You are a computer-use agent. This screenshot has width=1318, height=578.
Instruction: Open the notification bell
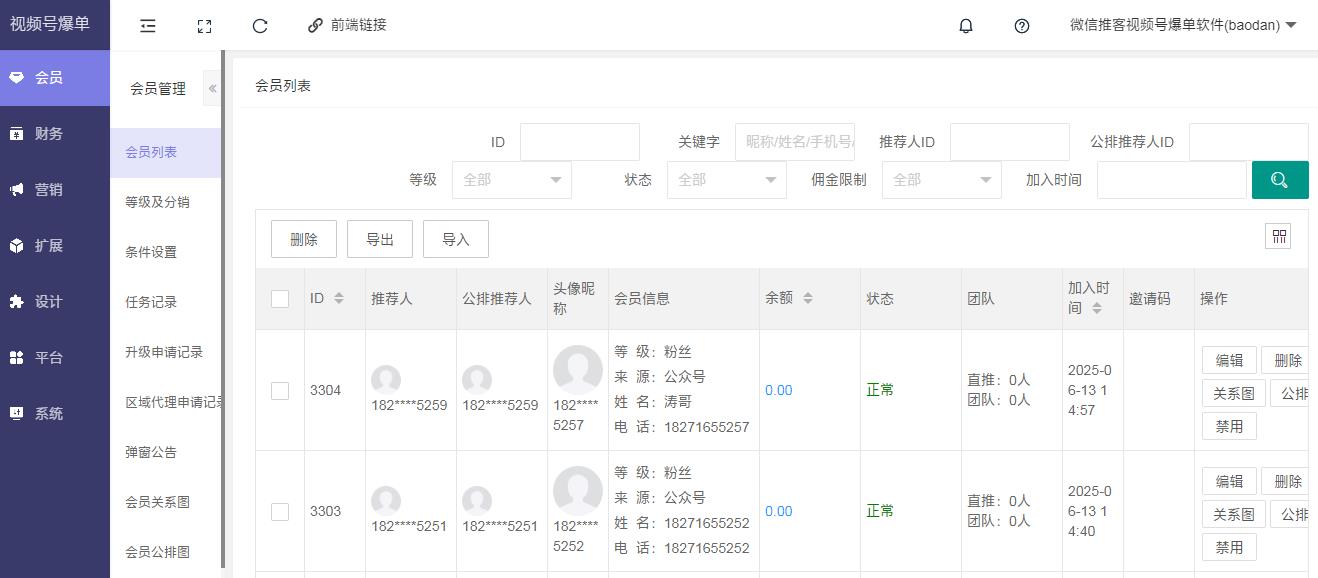point(965,26)
